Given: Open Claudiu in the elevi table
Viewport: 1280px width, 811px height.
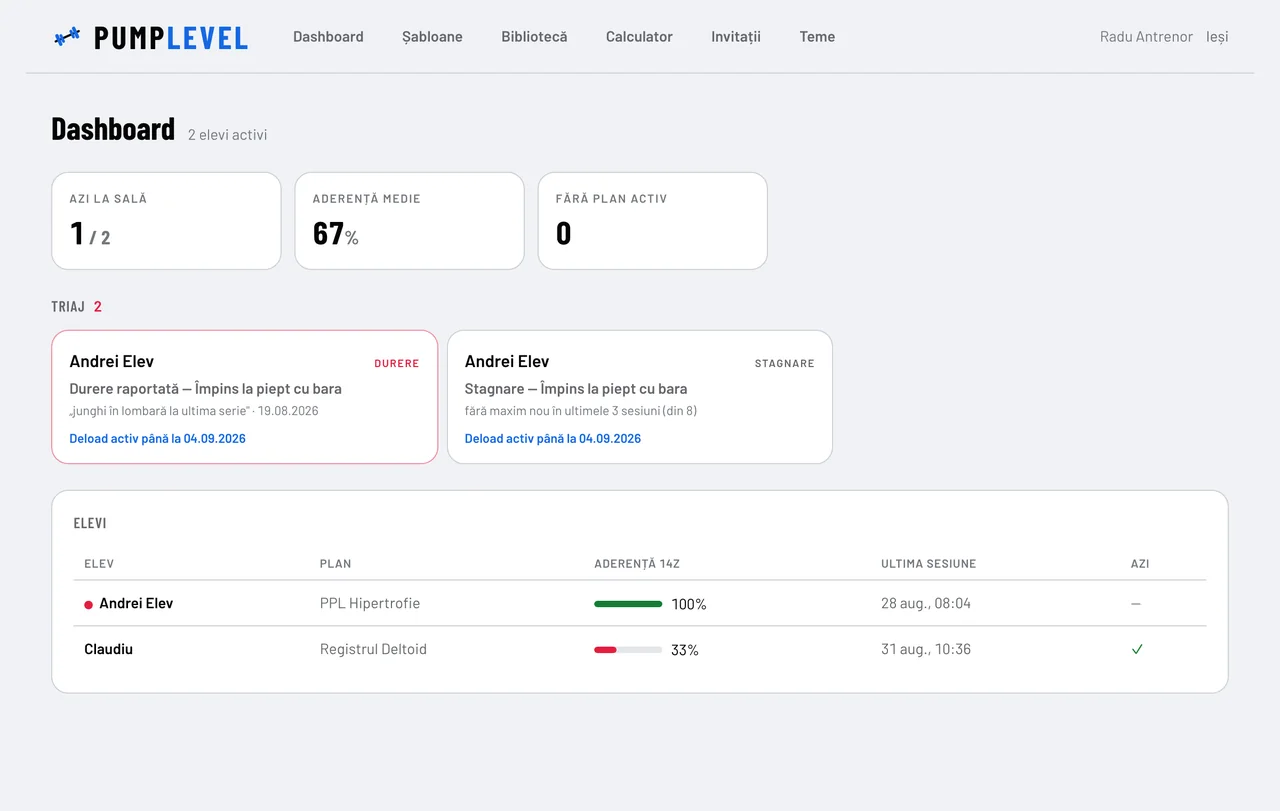Looking at the screenshot, I should point(108,649).
